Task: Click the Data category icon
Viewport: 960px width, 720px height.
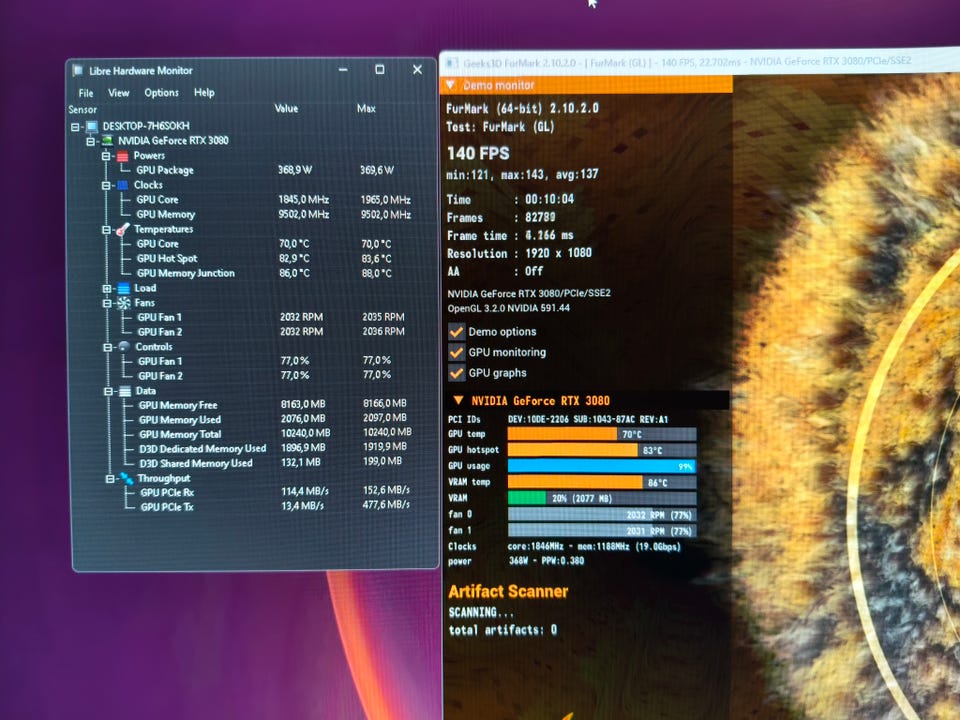Action: tap(125, 391)
